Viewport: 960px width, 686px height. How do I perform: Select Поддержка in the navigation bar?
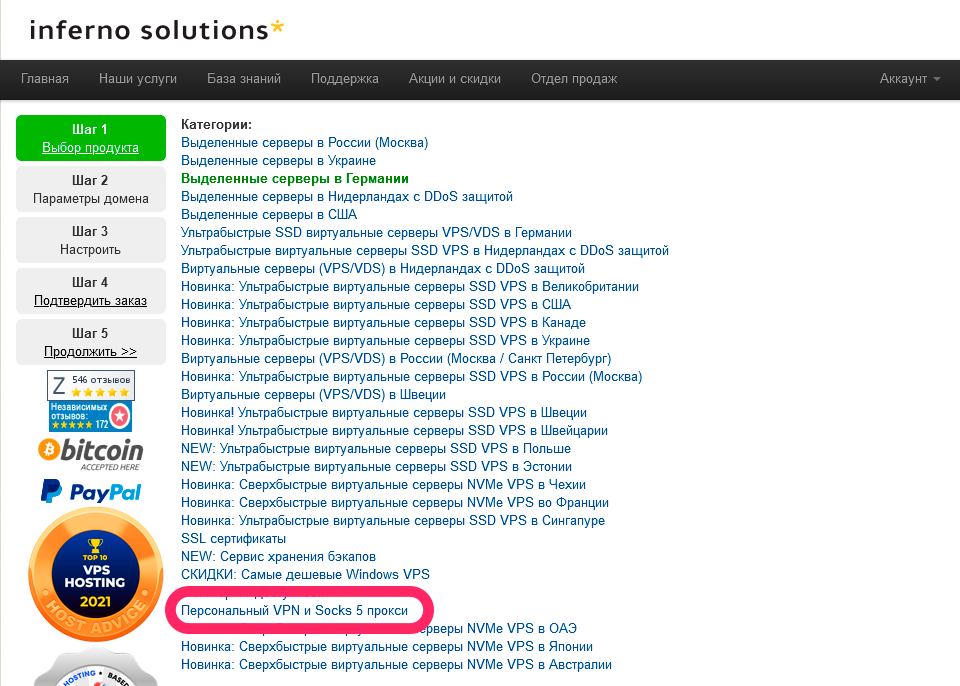pyautogui.click(x=345, y=79)
